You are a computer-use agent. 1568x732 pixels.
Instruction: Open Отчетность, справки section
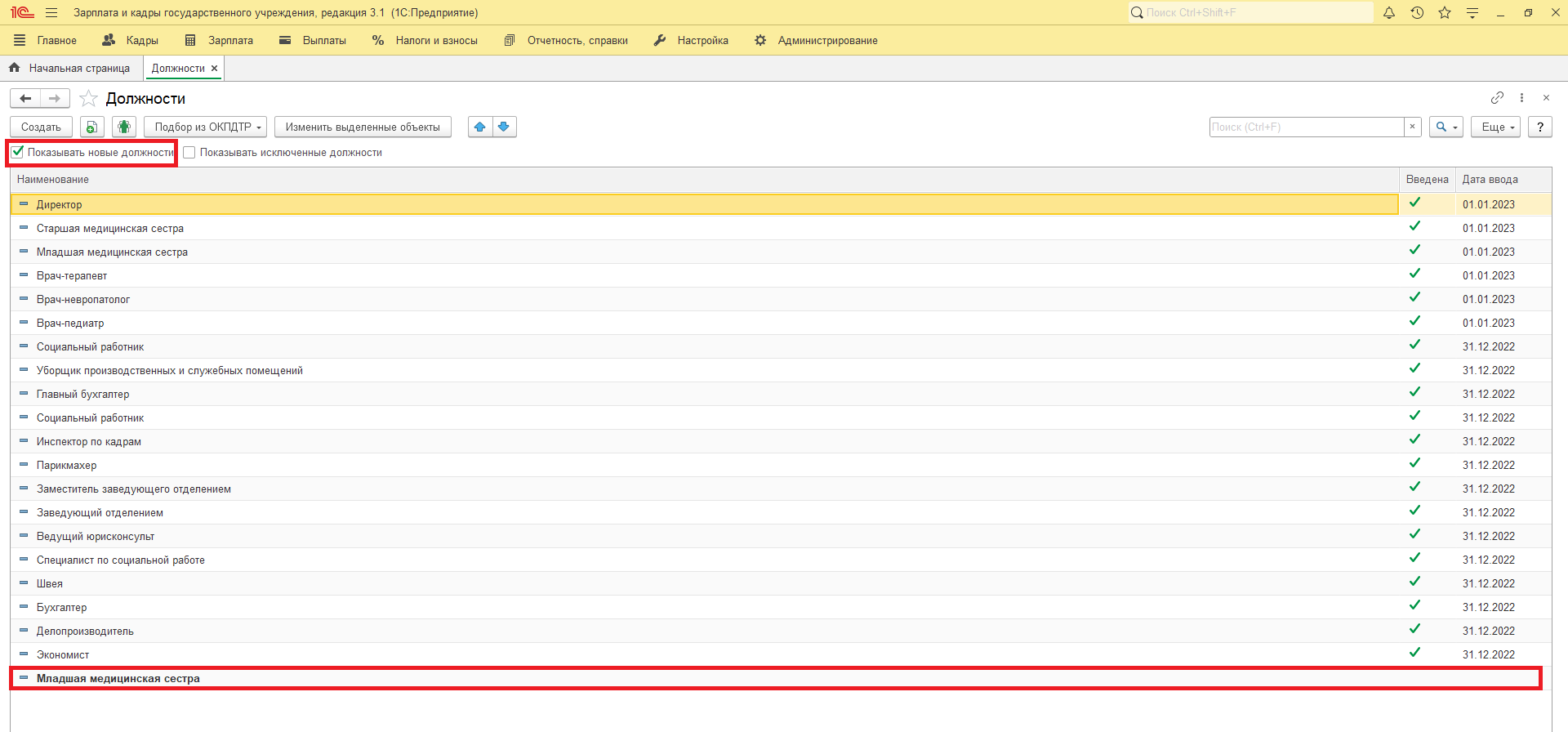(x=566, y=40)
